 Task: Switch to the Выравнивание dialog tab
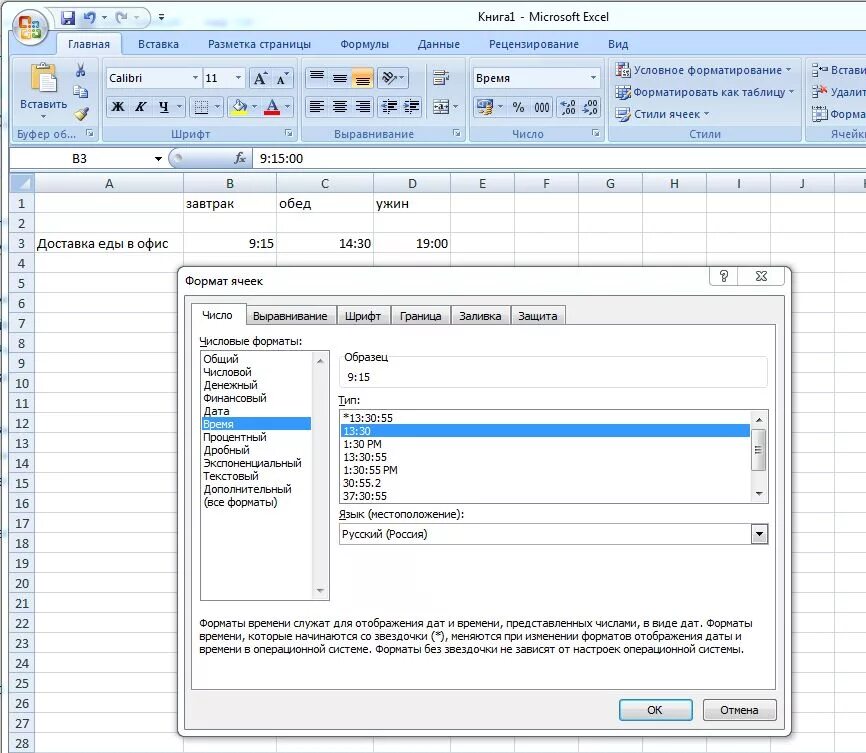click(290, 316)
